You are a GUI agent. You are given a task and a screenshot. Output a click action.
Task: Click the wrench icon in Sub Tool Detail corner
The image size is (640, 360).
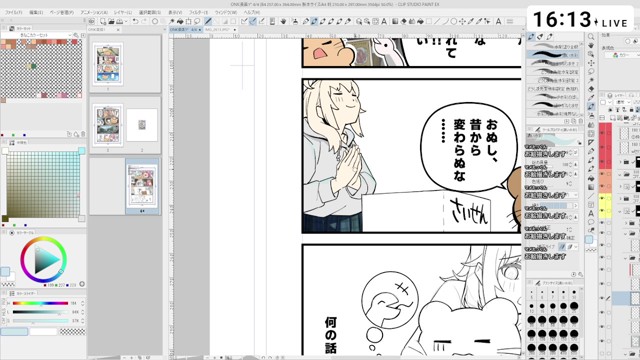pos(580,275)
